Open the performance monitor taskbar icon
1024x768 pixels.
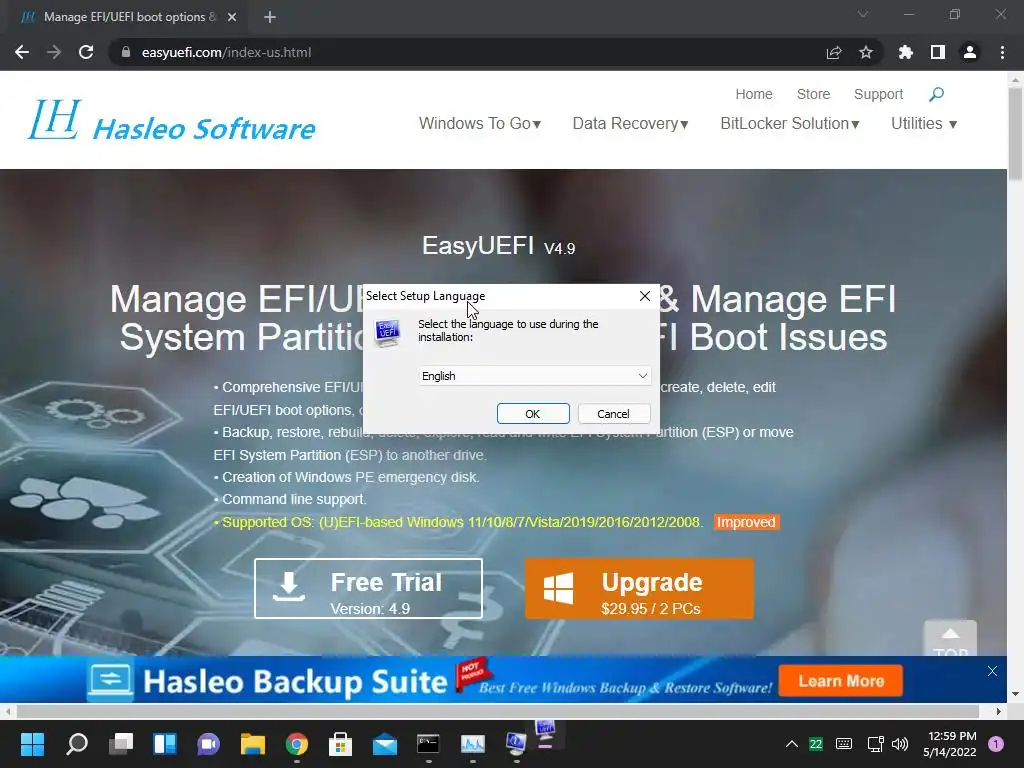click(472, 744)
